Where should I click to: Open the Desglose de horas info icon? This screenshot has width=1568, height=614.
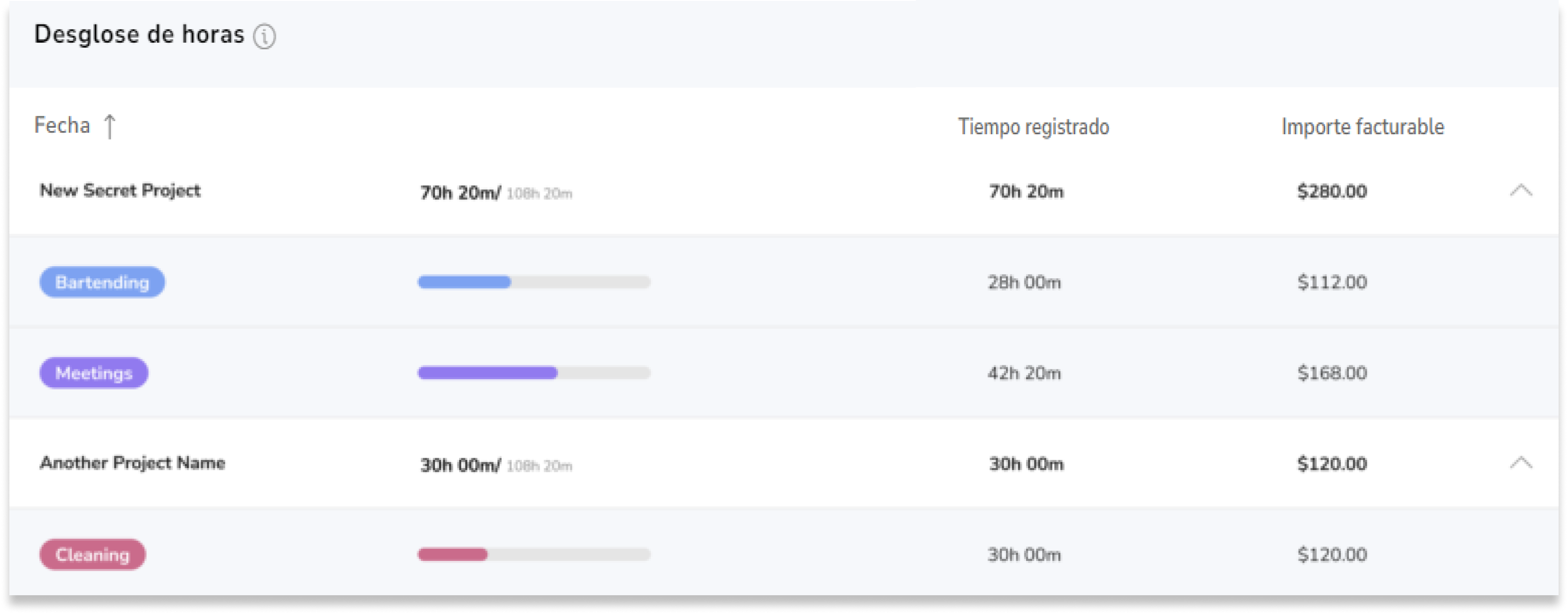(x=264, y=37)
